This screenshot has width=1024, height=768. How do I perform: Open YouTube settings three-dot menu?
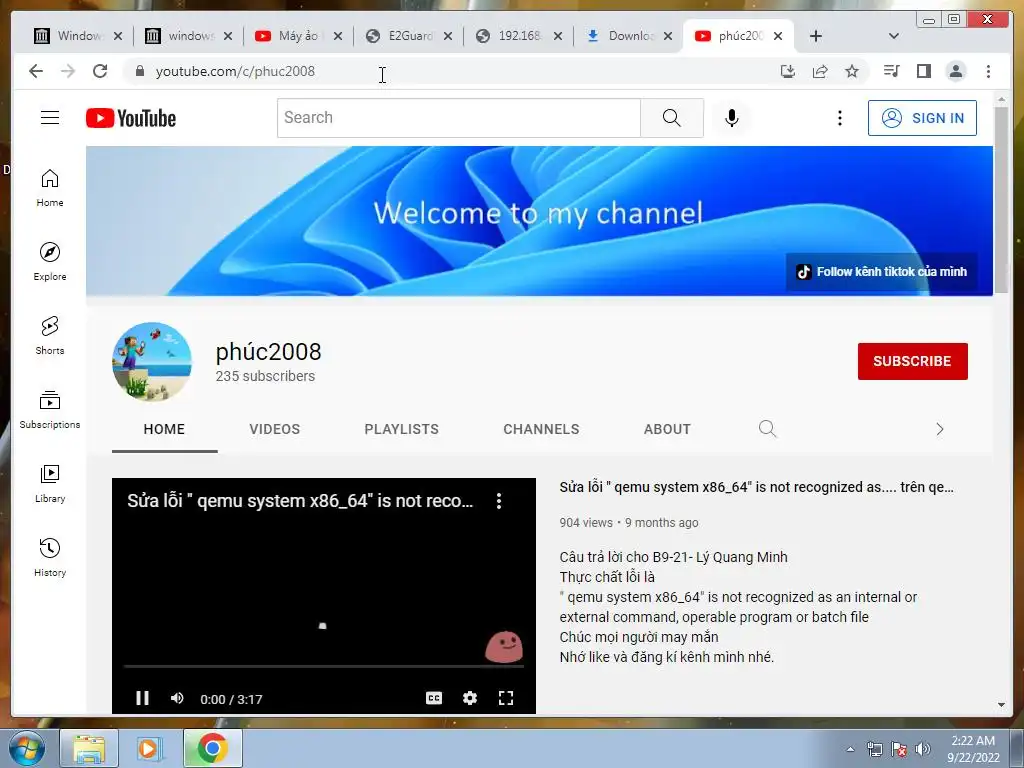[x=840, y=118]
